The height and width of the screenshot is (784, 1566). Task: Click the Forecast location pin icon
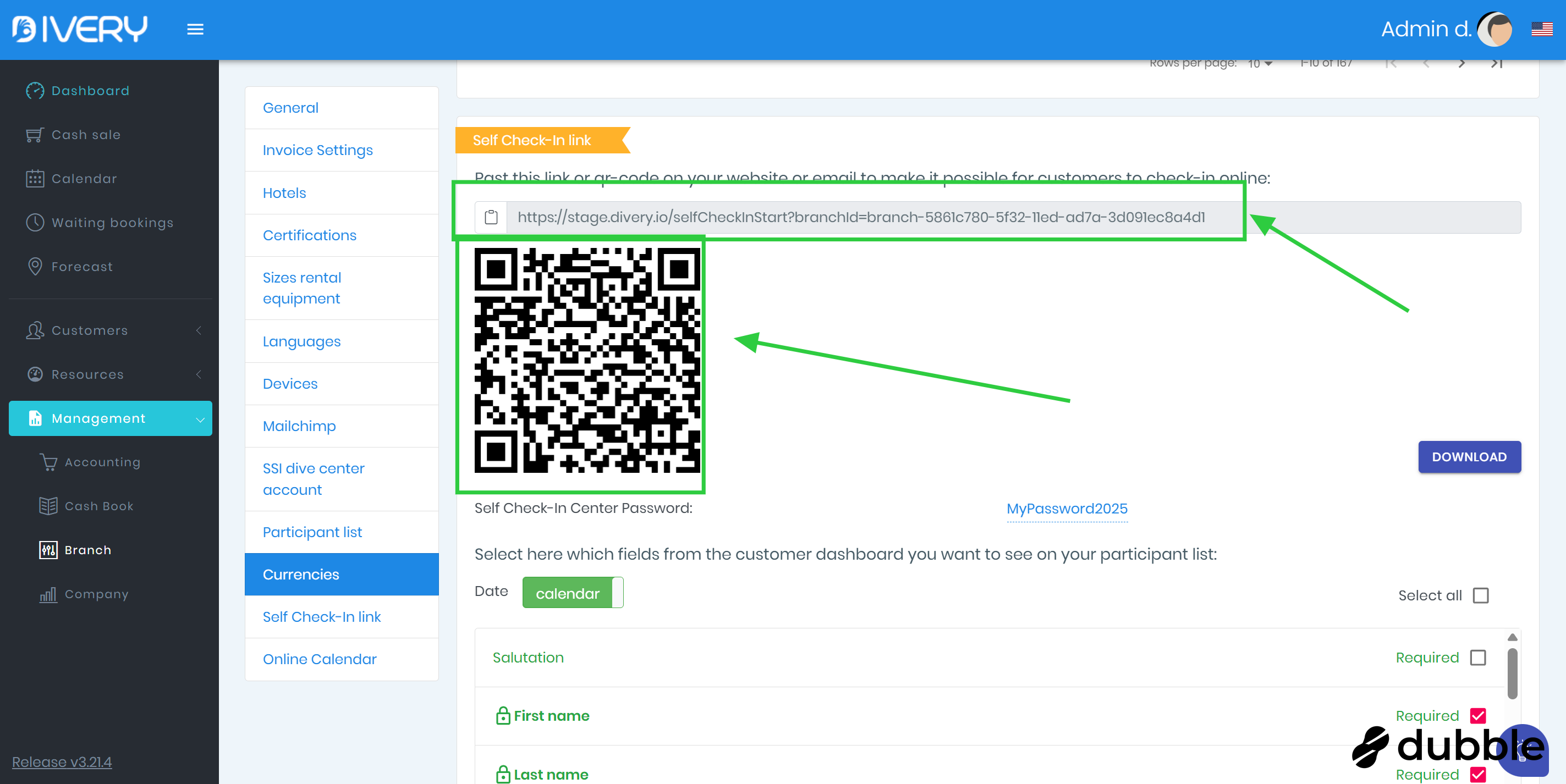pos(35,266)
